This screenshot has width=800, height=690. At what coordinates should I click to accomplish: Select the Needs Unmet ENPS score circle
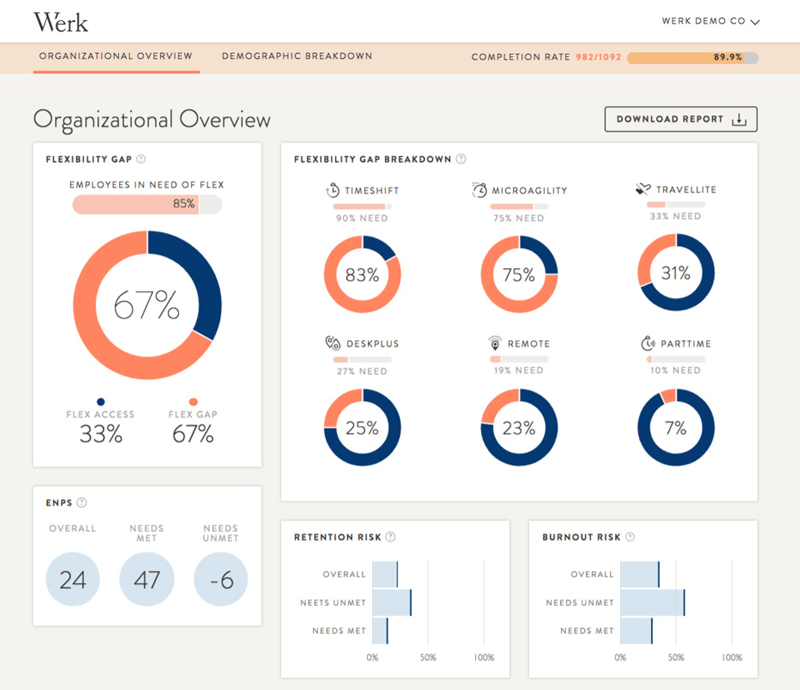221,579
